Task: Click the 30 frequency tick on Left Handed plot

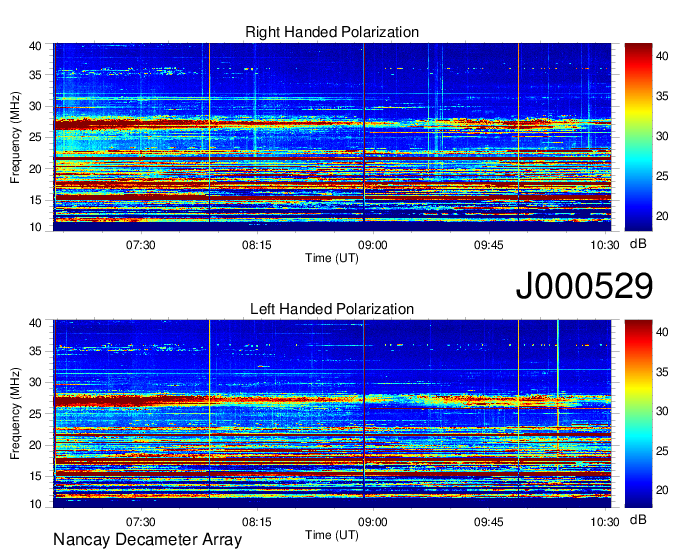Action: (35, 382)
